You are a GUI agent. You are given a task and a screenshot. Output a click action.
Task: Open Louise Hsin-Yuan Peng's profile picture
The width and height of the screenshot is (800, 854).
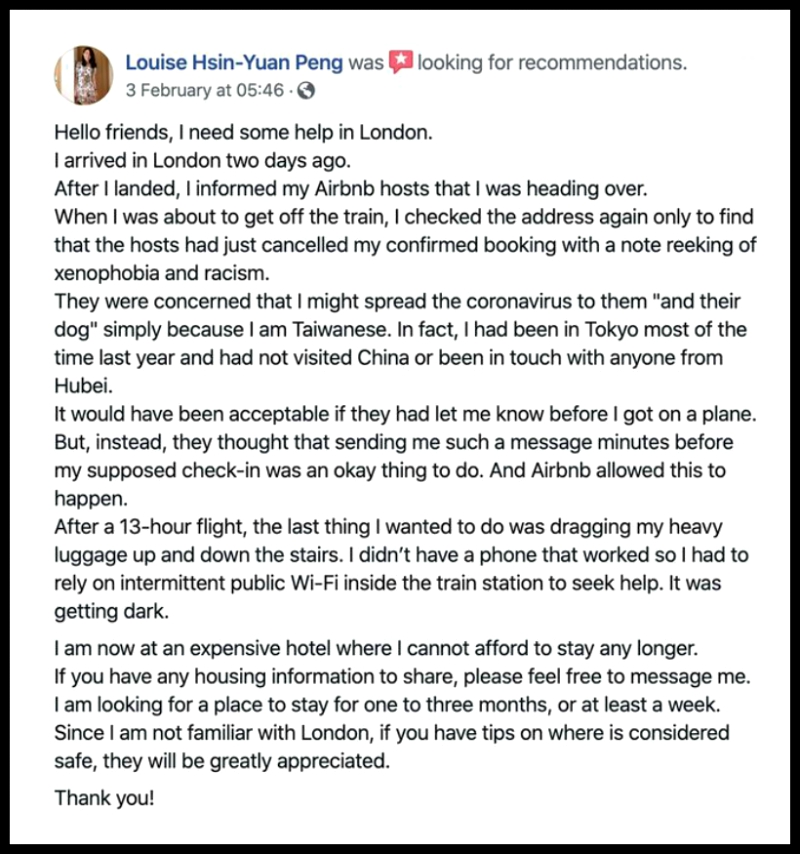click(83, 75)
